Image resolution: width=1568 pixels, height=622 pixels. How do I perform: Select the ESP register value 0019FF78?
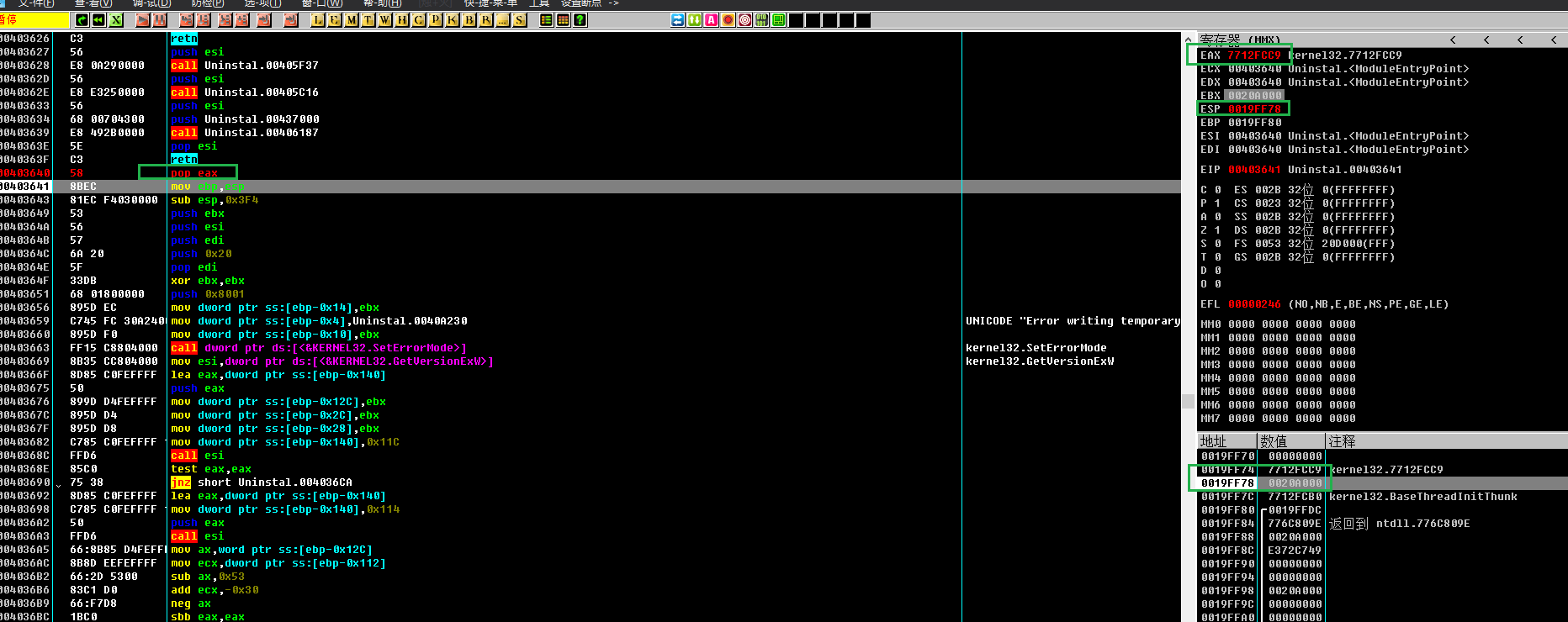coord(1253,109)
